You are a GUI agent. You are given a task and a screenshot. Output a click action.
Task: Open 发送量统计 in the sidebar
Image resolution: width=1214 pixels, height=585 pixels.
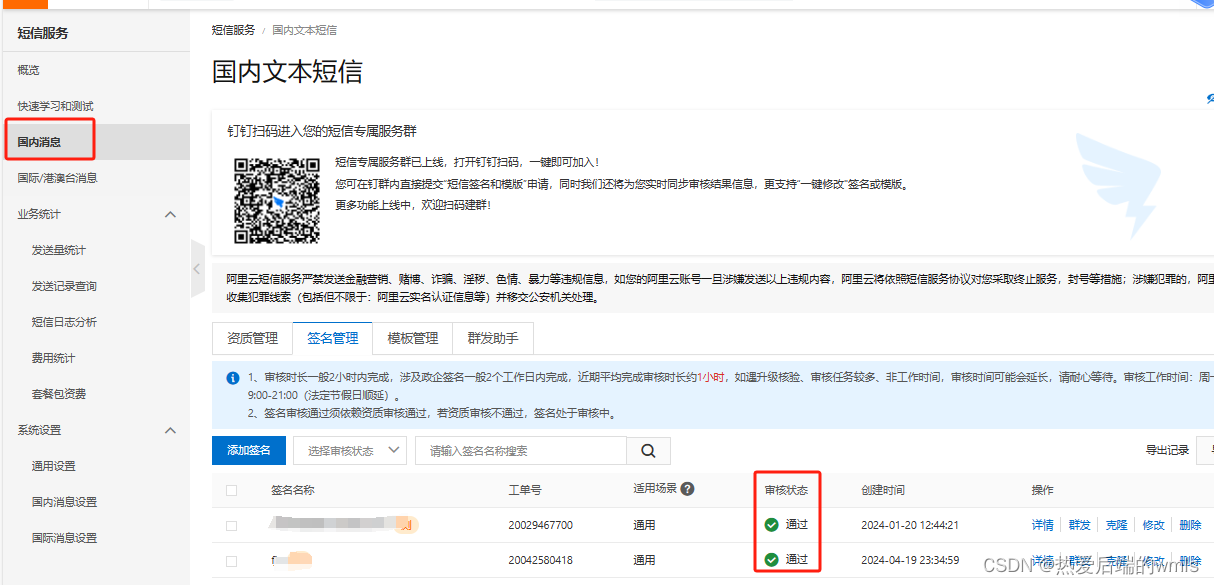click(59, 250)
